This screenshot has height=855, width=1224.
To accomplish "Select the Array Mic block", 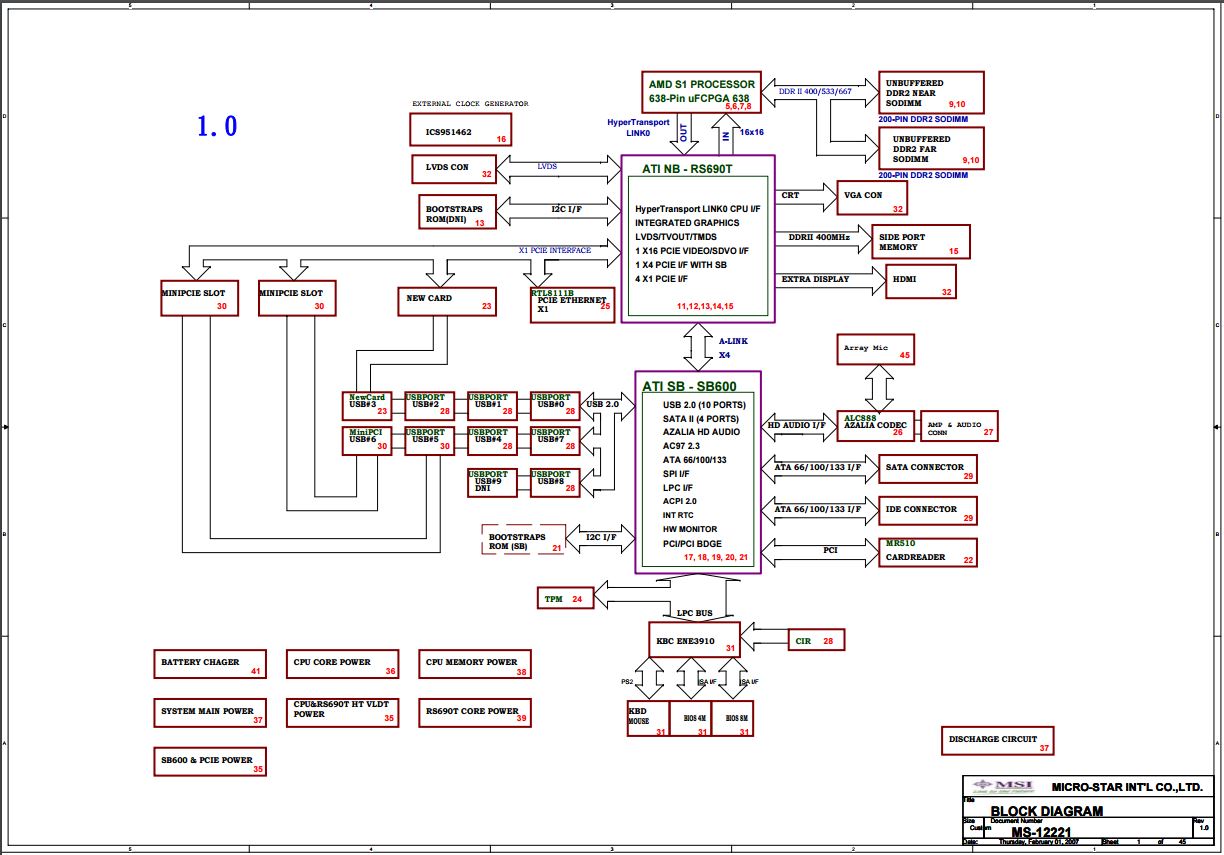I will click(875, 349).
